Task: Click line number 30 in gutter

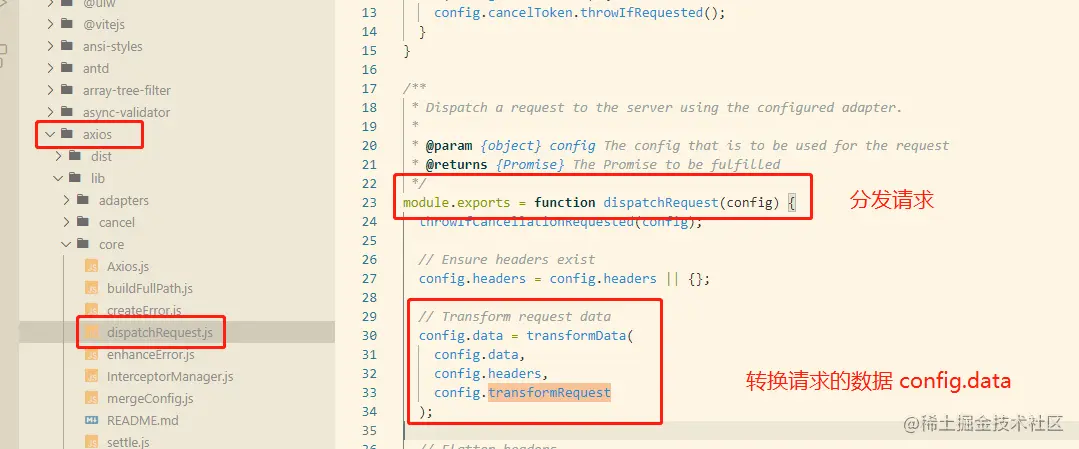Action: point(369,335)
